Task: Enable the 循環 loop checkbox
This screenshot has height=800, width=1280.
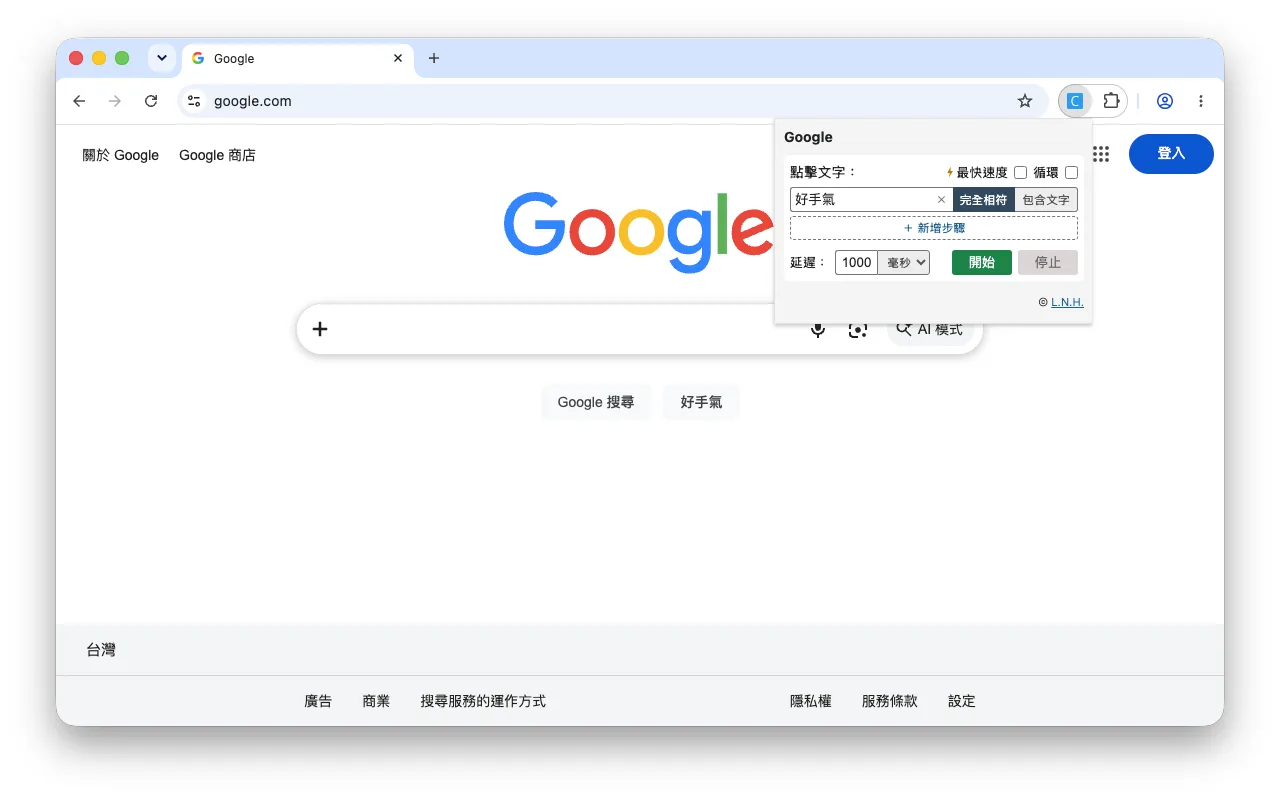Action: (x=1071, y=172)
